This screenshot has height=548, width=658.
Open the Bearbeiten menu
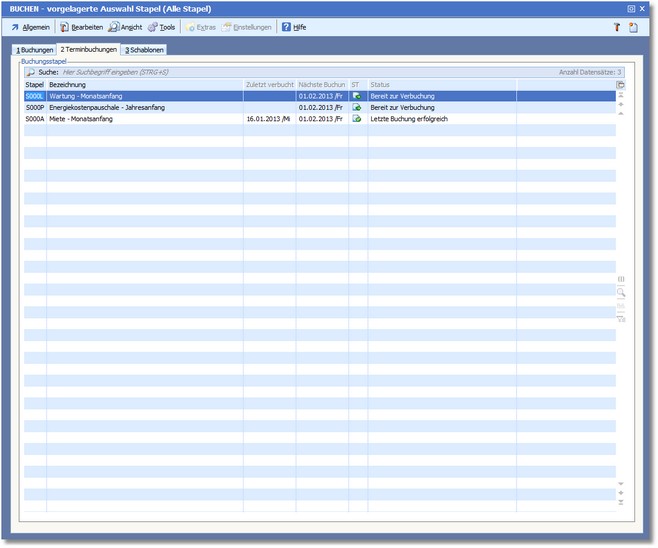click(x=81, y=27)
